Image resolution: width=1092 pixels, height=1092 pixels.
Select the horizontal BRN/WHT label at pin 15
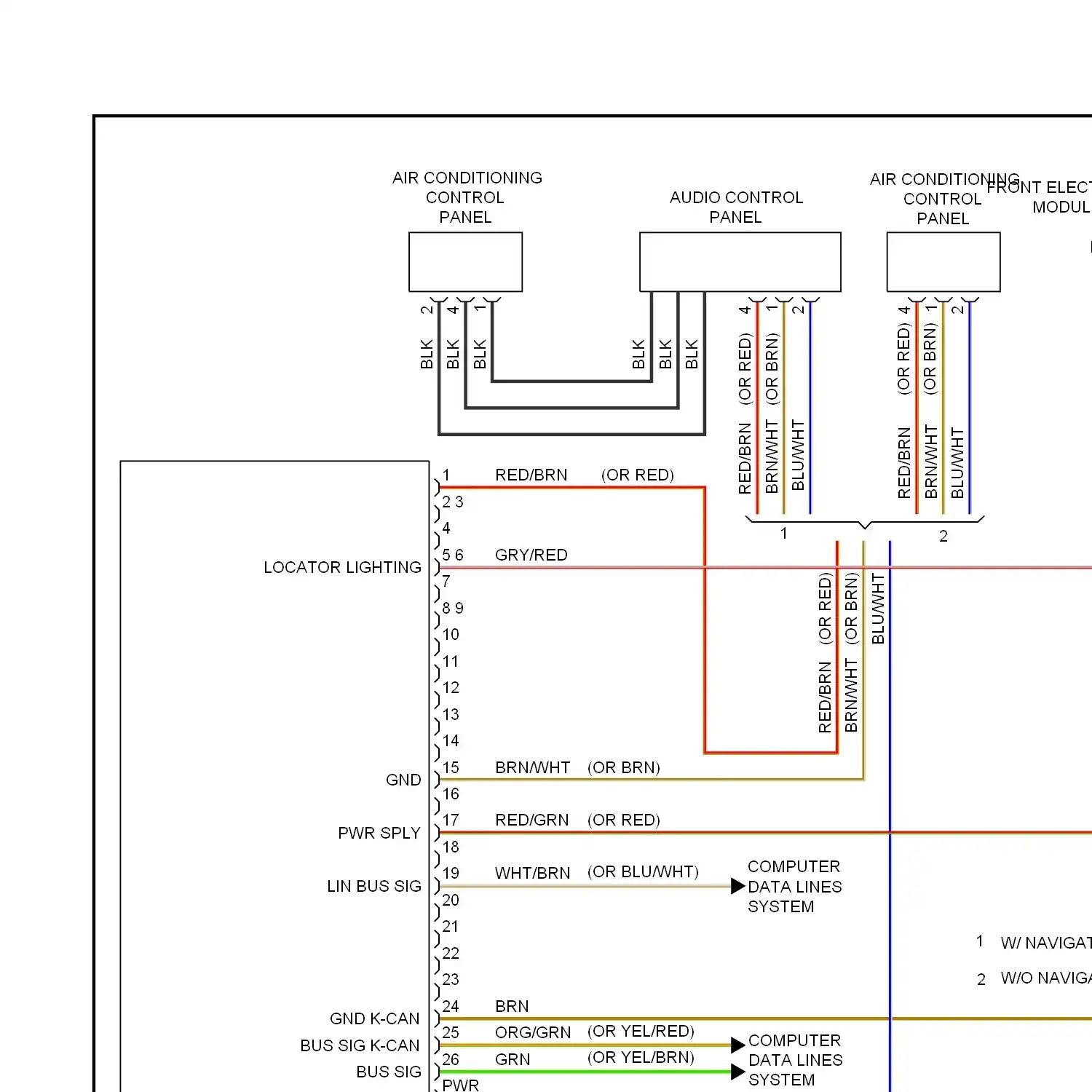point(533,767)
